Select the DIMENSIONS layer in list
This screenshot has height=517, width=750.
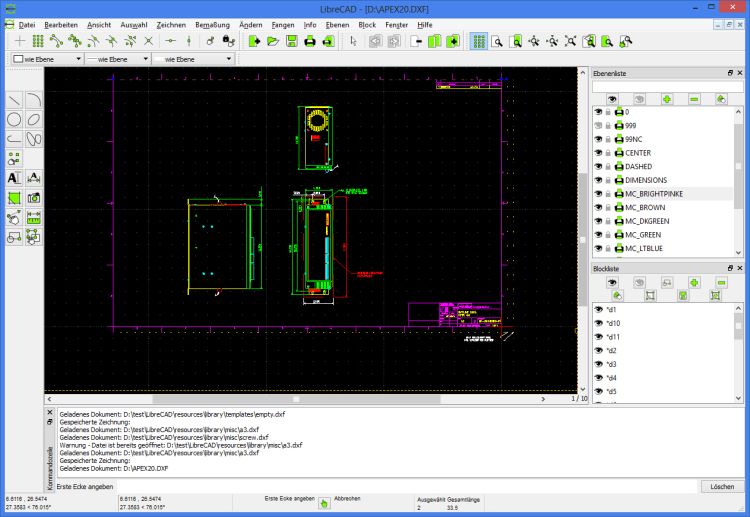point(645,180)
